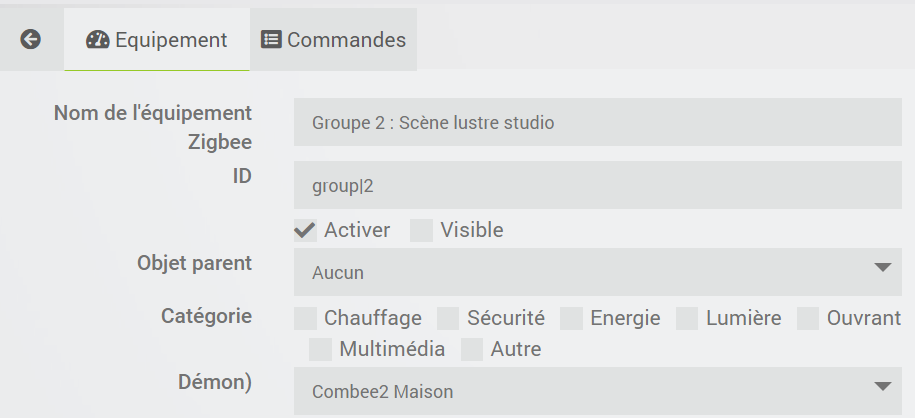Uncheck the Activer checkbox
Screen dimensions: 915x418
click(306, 230)
